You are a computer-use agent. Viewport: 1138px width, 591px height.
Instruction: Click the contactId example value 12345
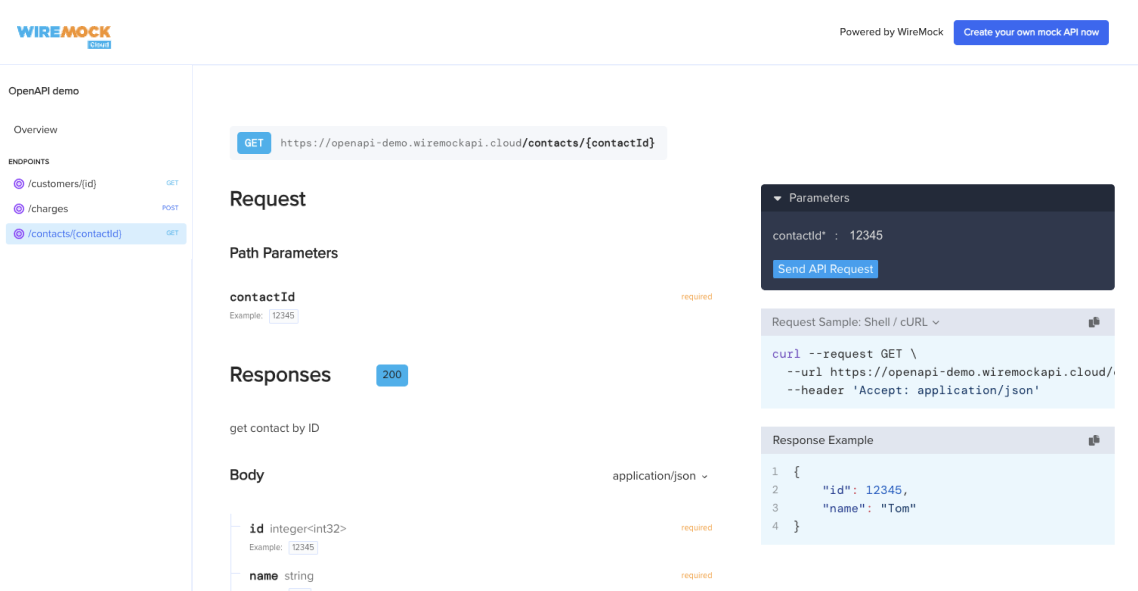coord(283,316)
